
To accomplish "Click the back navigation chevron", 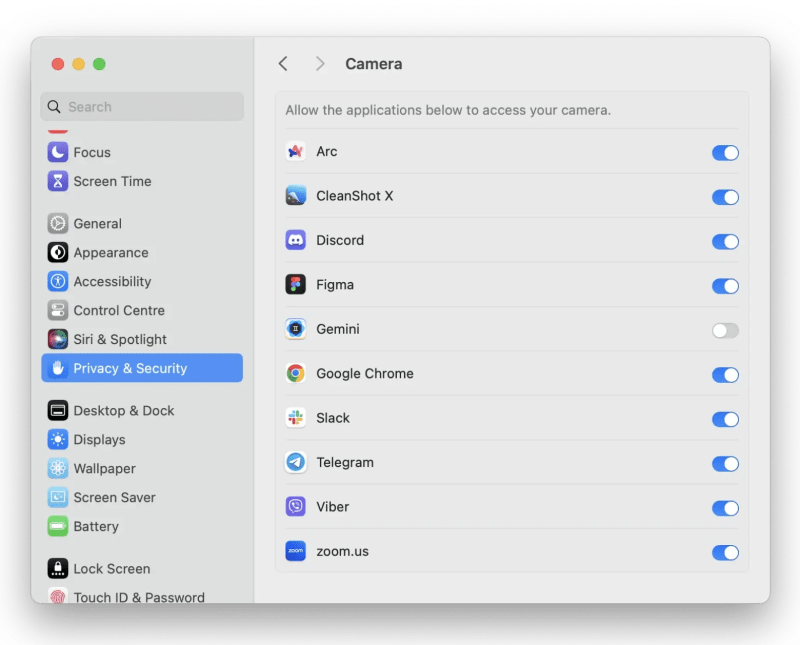I will pos(283,63).
